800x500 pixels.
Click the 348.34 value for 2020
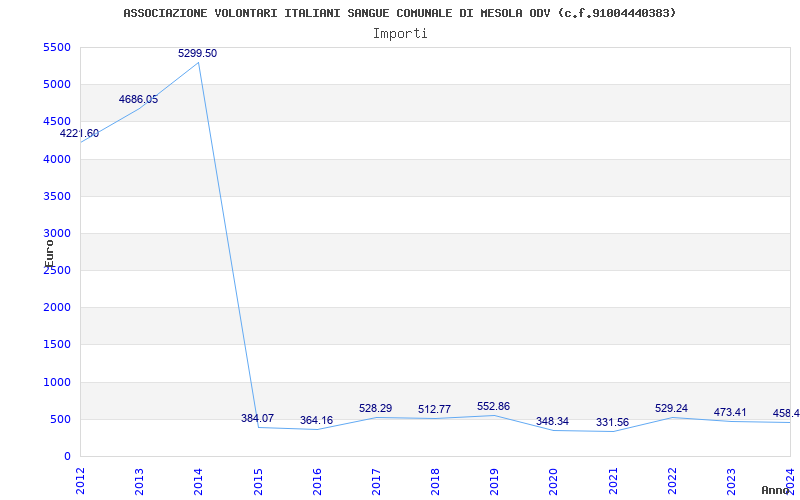pos(552,422)
